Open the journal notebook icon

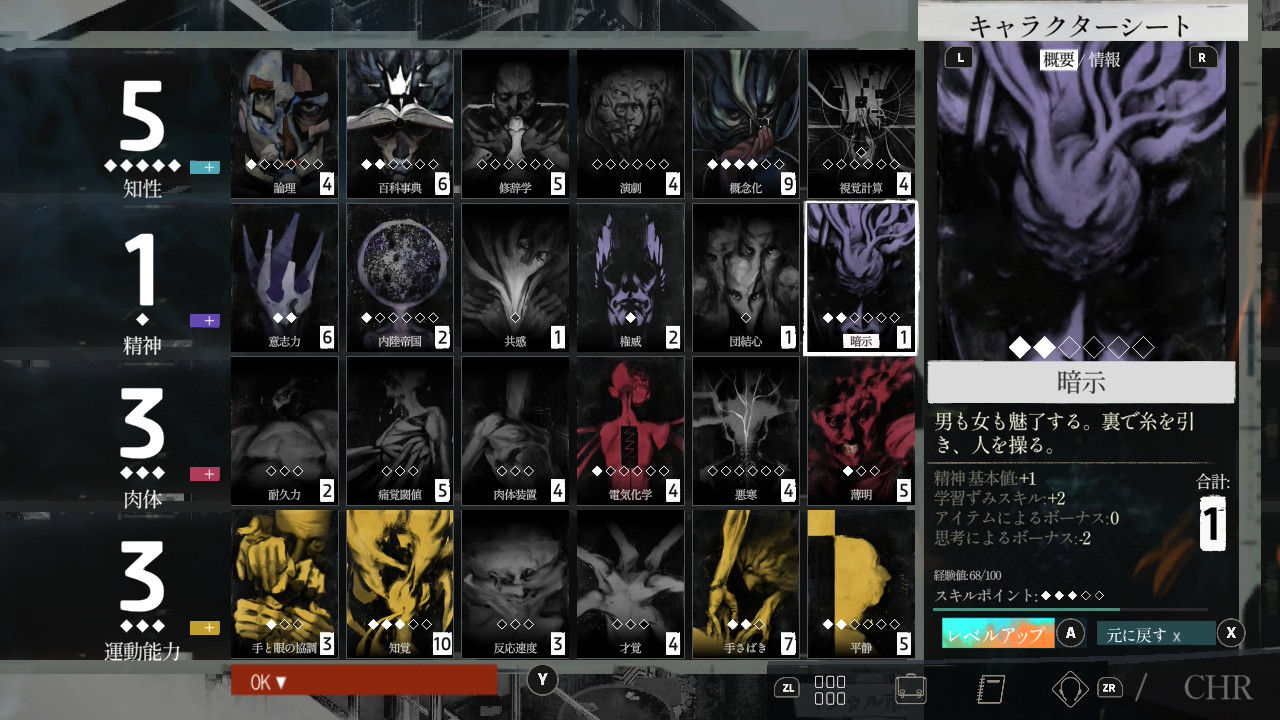[x=990, y=689]
